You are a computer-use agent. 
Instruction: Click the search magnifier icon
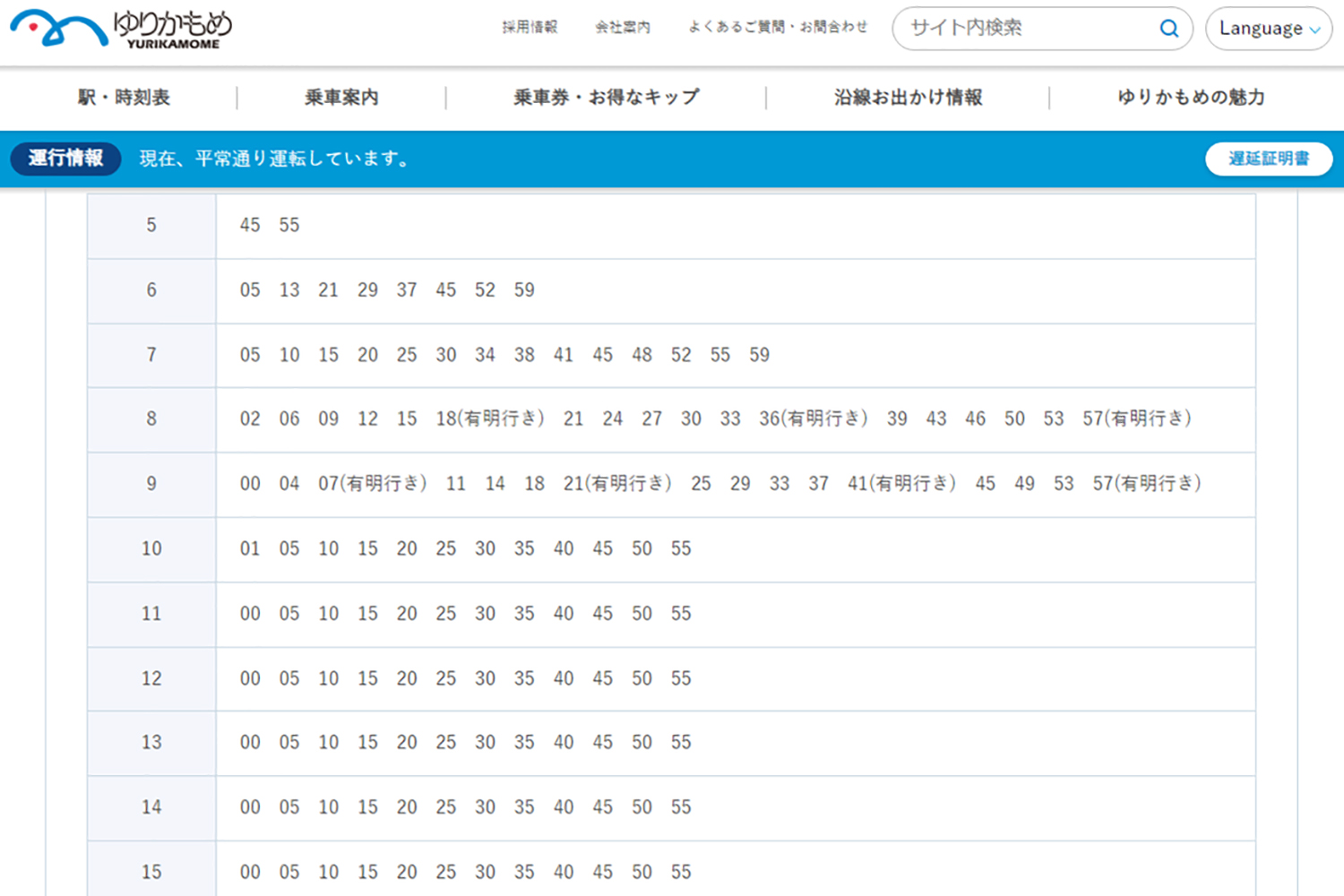[1168, 28]
